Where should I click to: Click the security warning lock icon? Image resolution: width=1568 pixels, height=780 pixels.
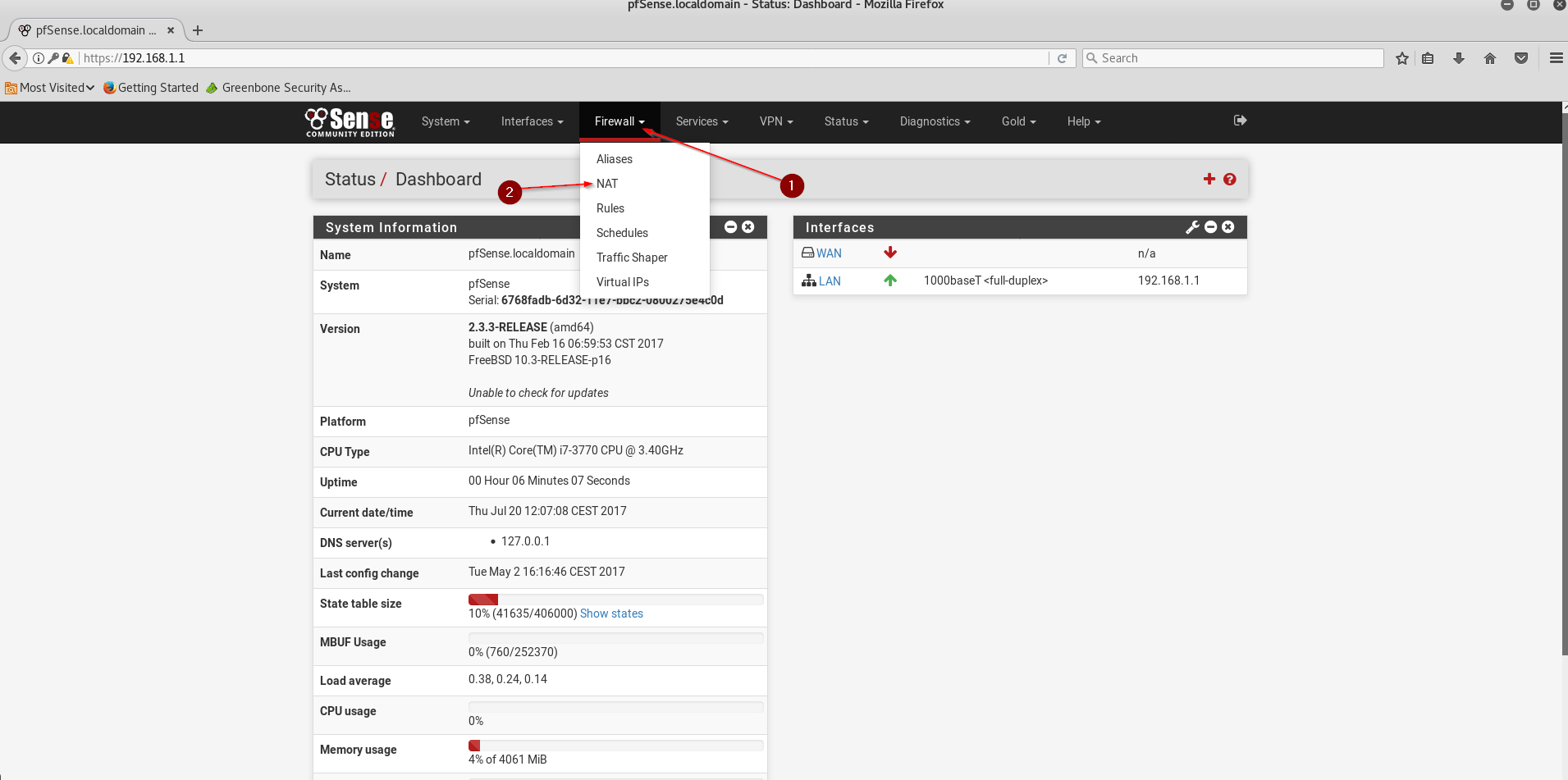pos(68,58)
